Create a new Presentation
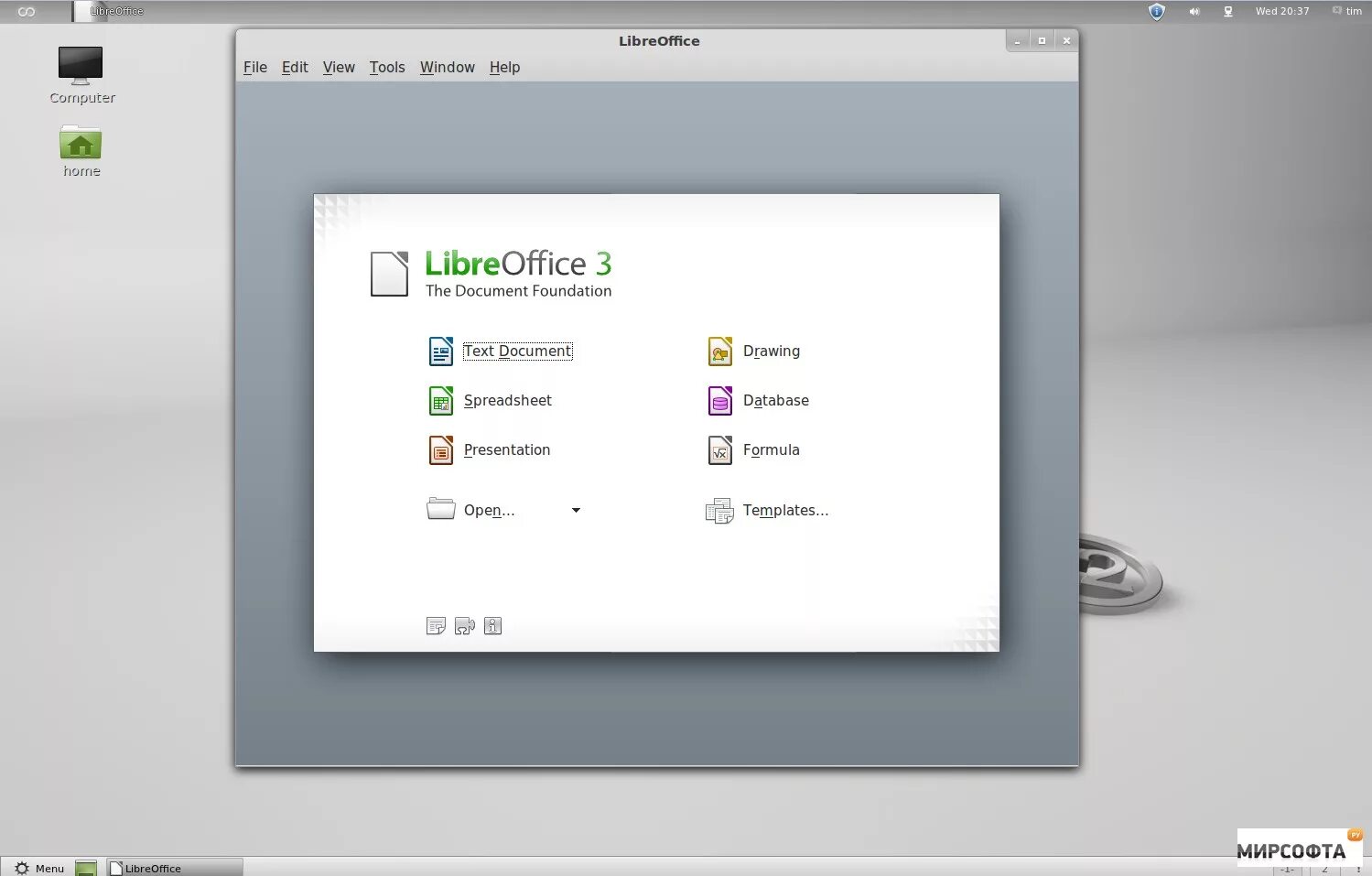 (507, 449)
